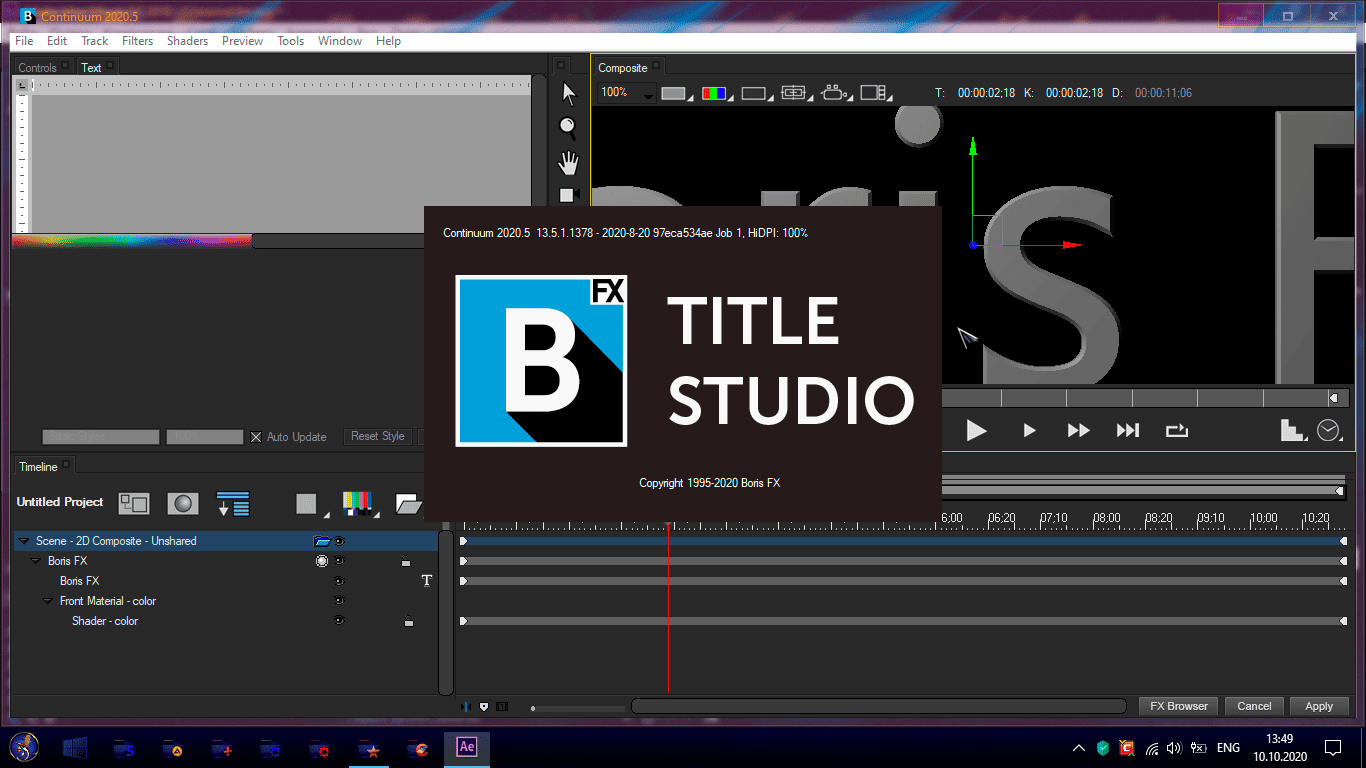This screenshot has width=1366, height=768.
Task: Click the rainbow color spectrum bar
Action: pyautogui.click(x=132, y=240)
